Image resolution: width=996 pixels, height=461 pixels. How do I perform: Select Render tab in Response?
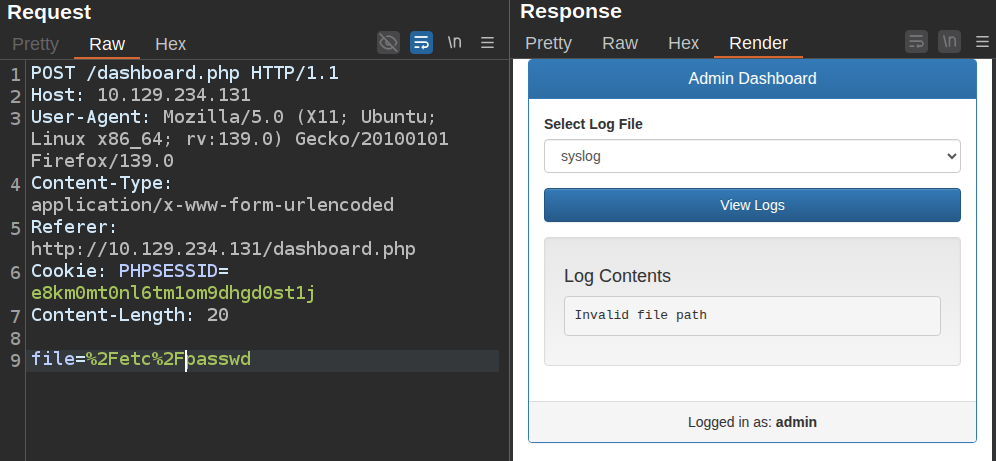click(758, 43)
